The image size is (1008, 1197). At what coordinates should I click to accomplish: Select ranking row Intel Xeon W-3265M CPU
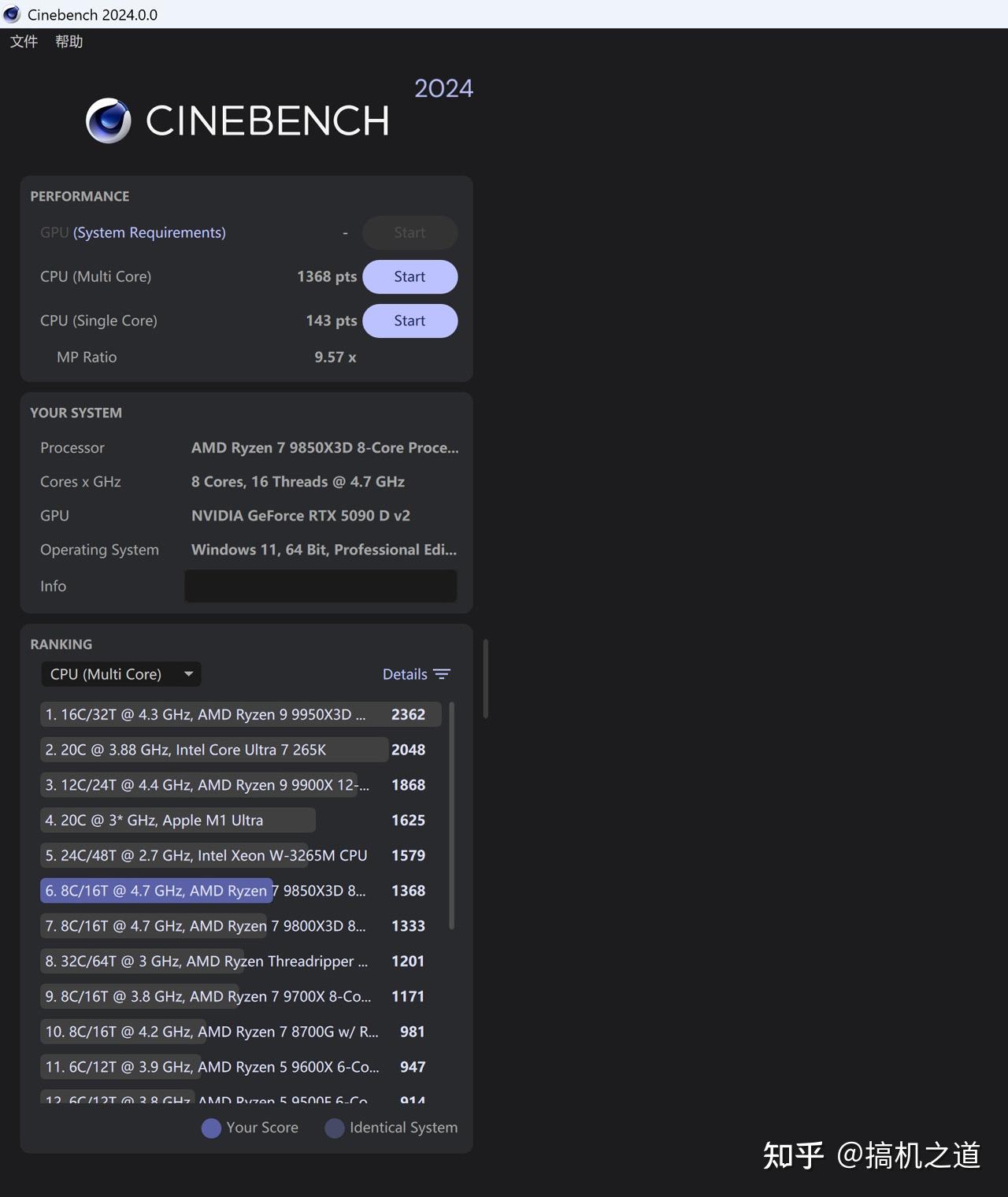click(x=241, y=855)
